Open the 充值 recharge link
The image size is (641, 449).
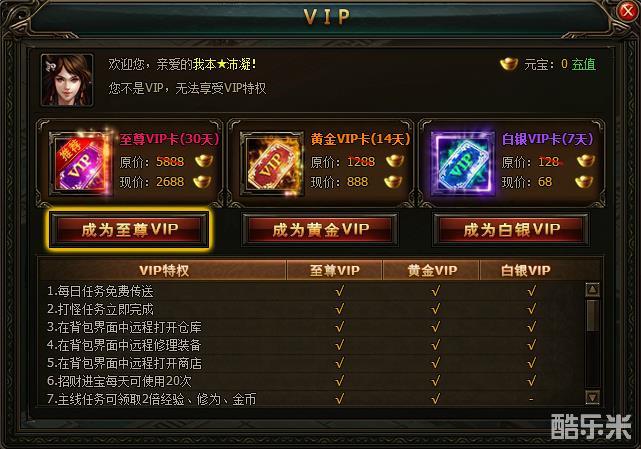tap(583, 64)
